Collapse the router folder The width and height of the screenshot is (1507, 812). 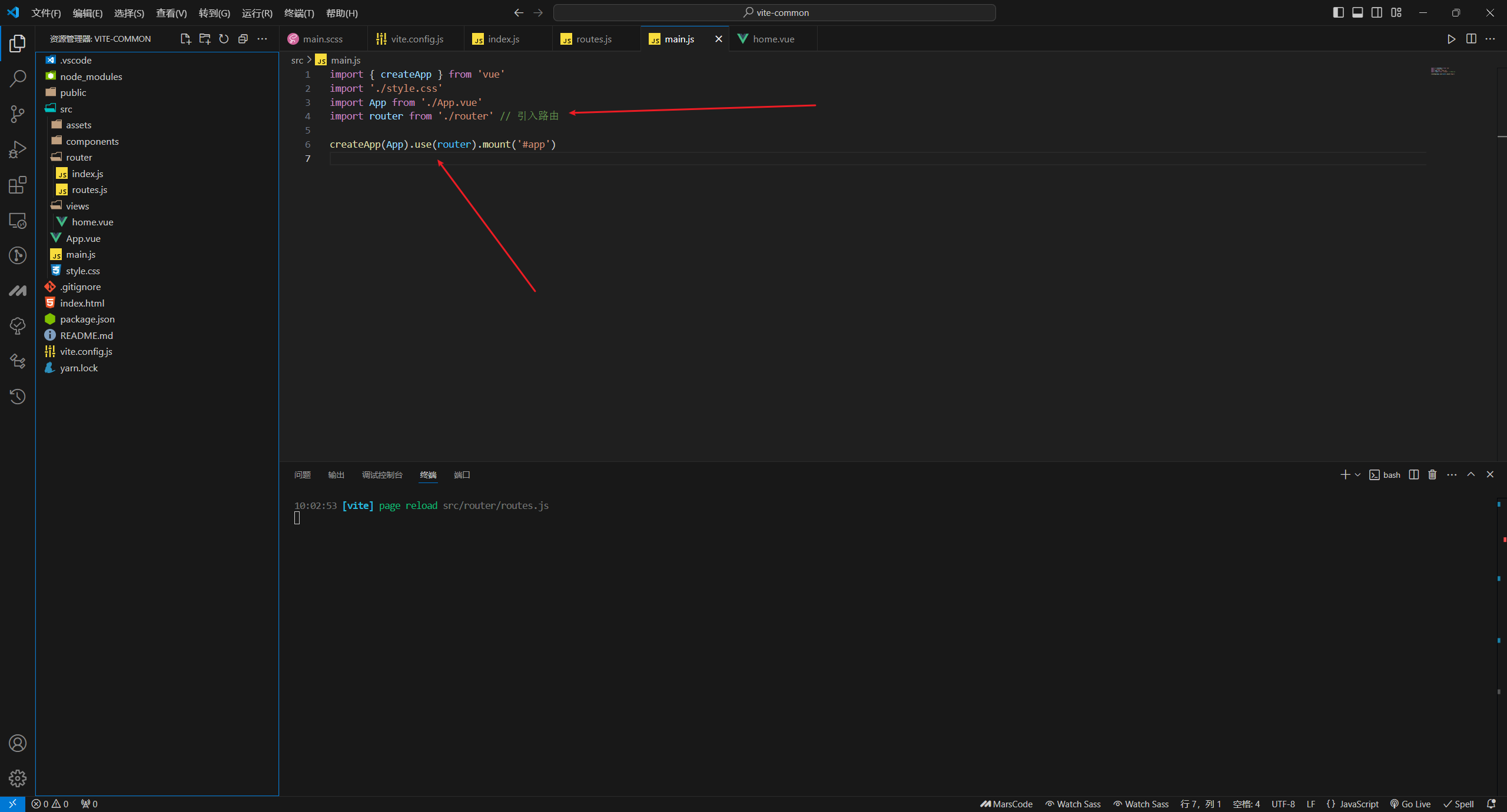79,157
